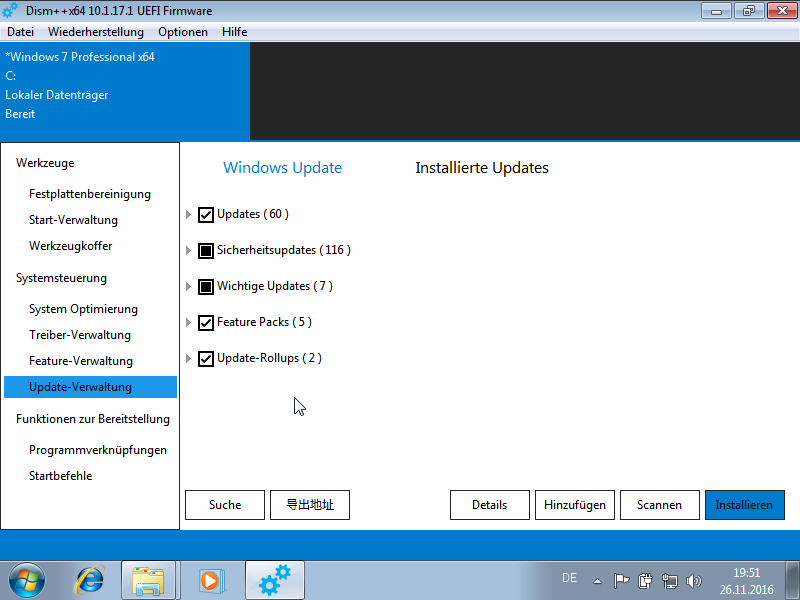Screen dimensions: 800x600
Task: Expand the Feature Packs (5) group arrow
Action: pyautogui.click(x=188, y=322)
